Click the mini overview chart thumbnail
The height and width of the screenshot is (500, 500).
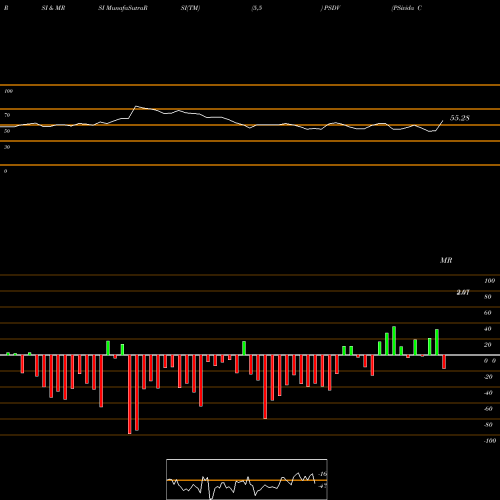(247, 479)
